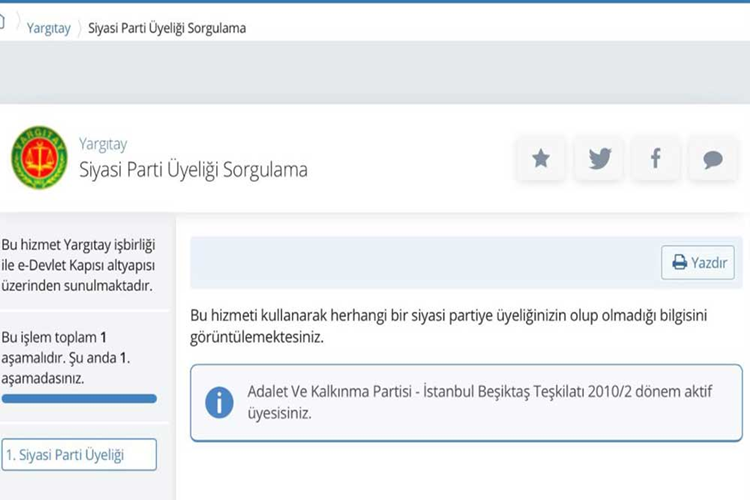Click the Yargıtay breadcrumb link
The width and height of the screenshot is (750, 500).
coord(48,28)
